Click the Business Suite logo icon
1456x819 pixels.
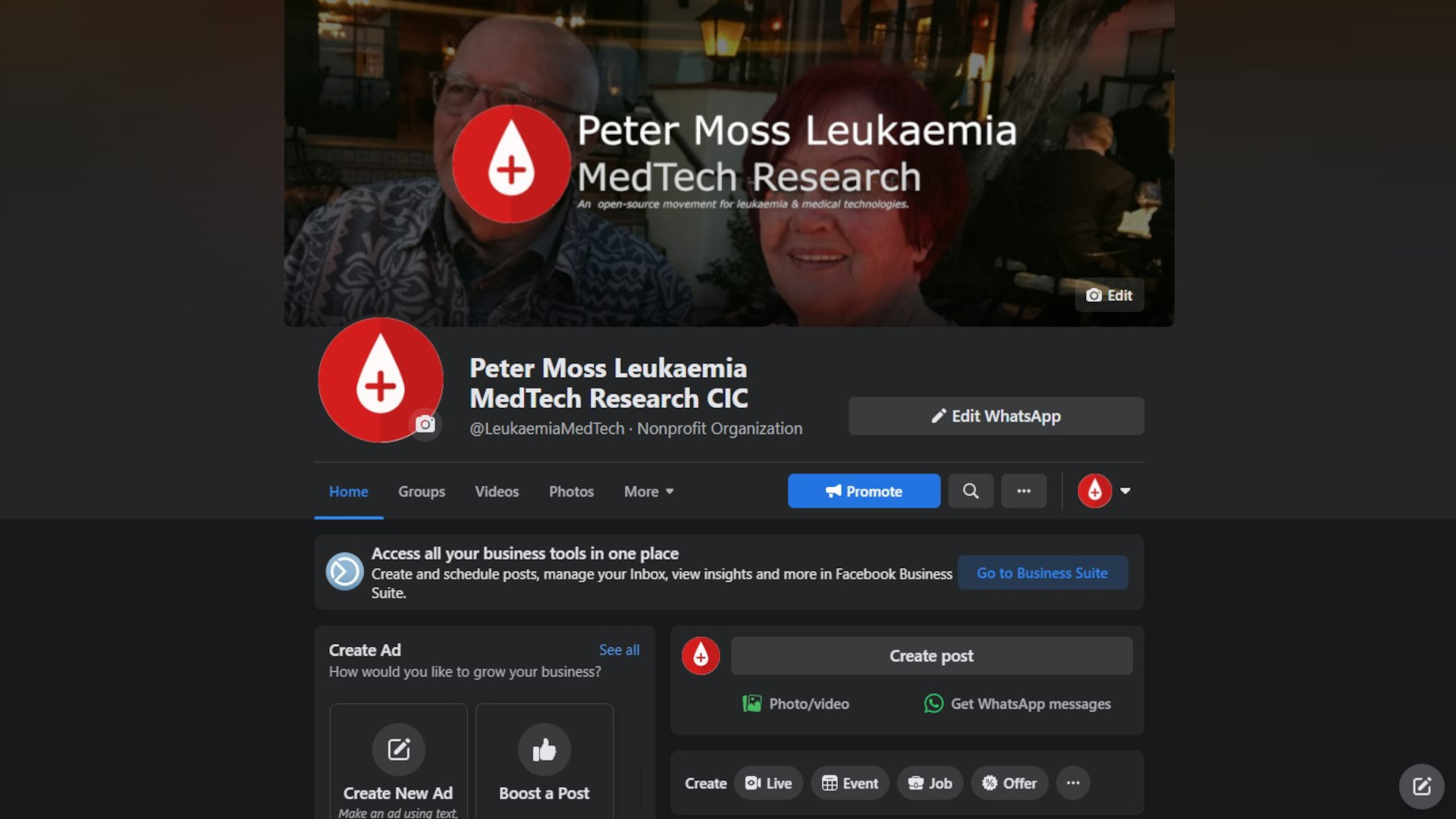click(344, 572)
